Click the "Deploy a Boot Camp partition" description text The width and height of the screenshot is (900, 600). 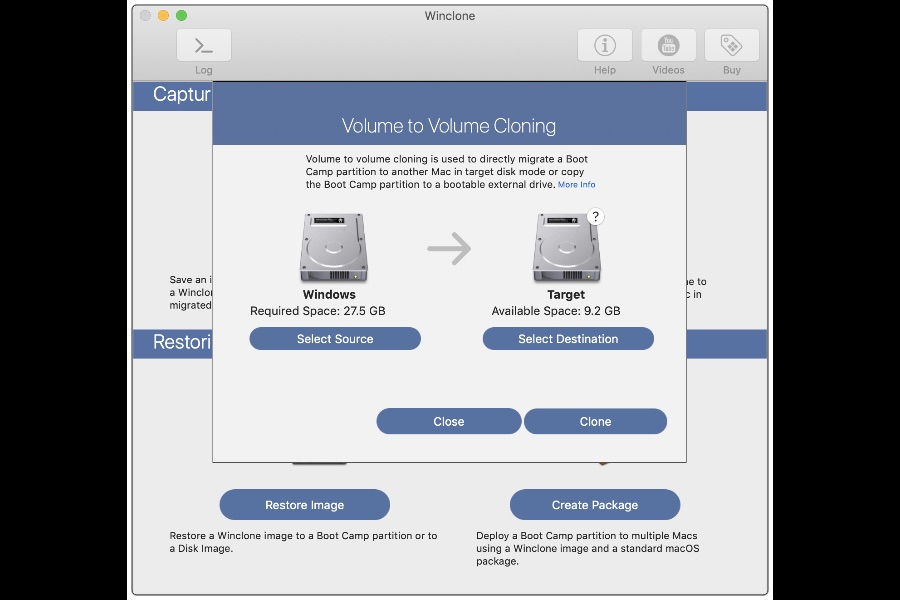[588, 548]
